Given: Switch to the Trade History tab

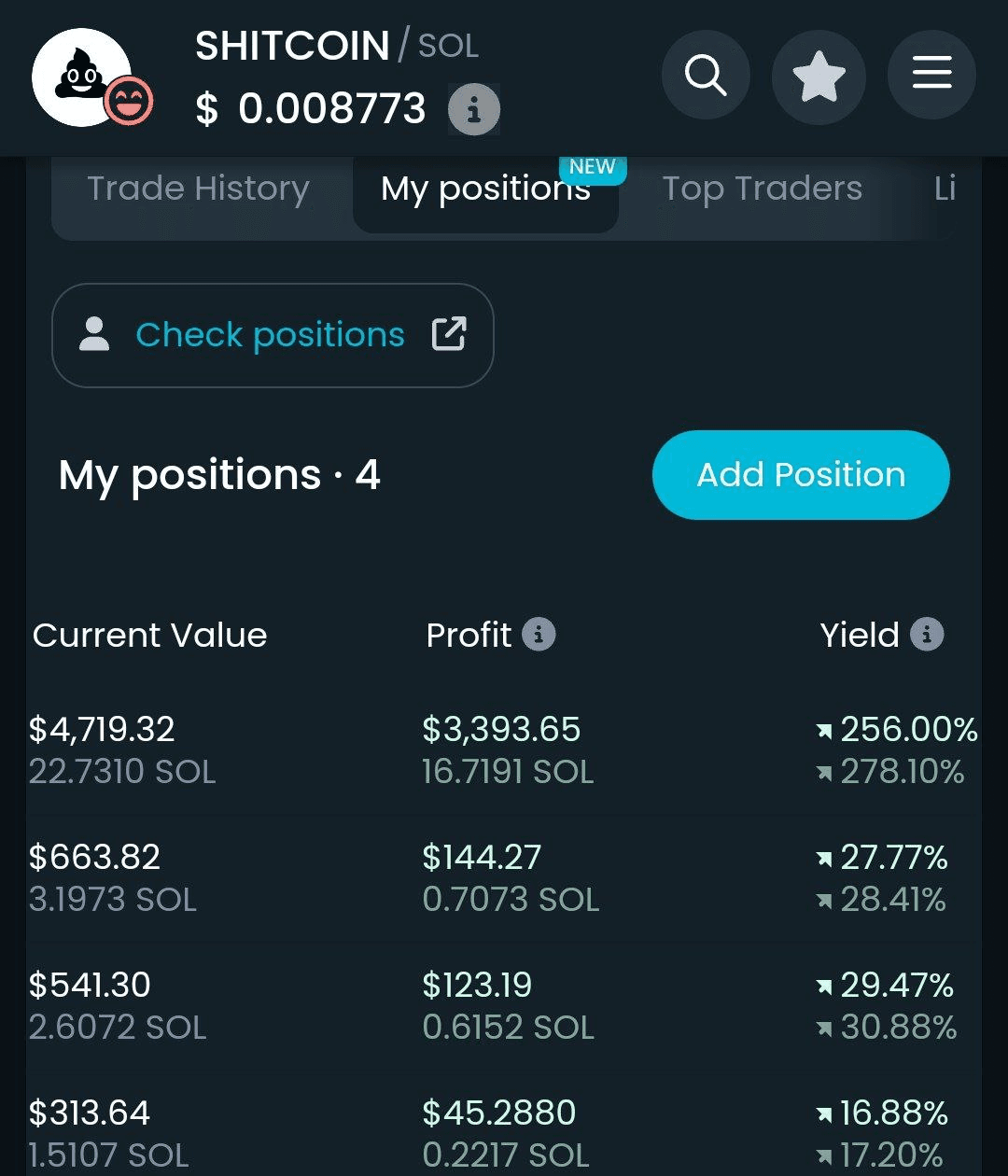Looking at the screenshot, I should (x=198, y=189).
